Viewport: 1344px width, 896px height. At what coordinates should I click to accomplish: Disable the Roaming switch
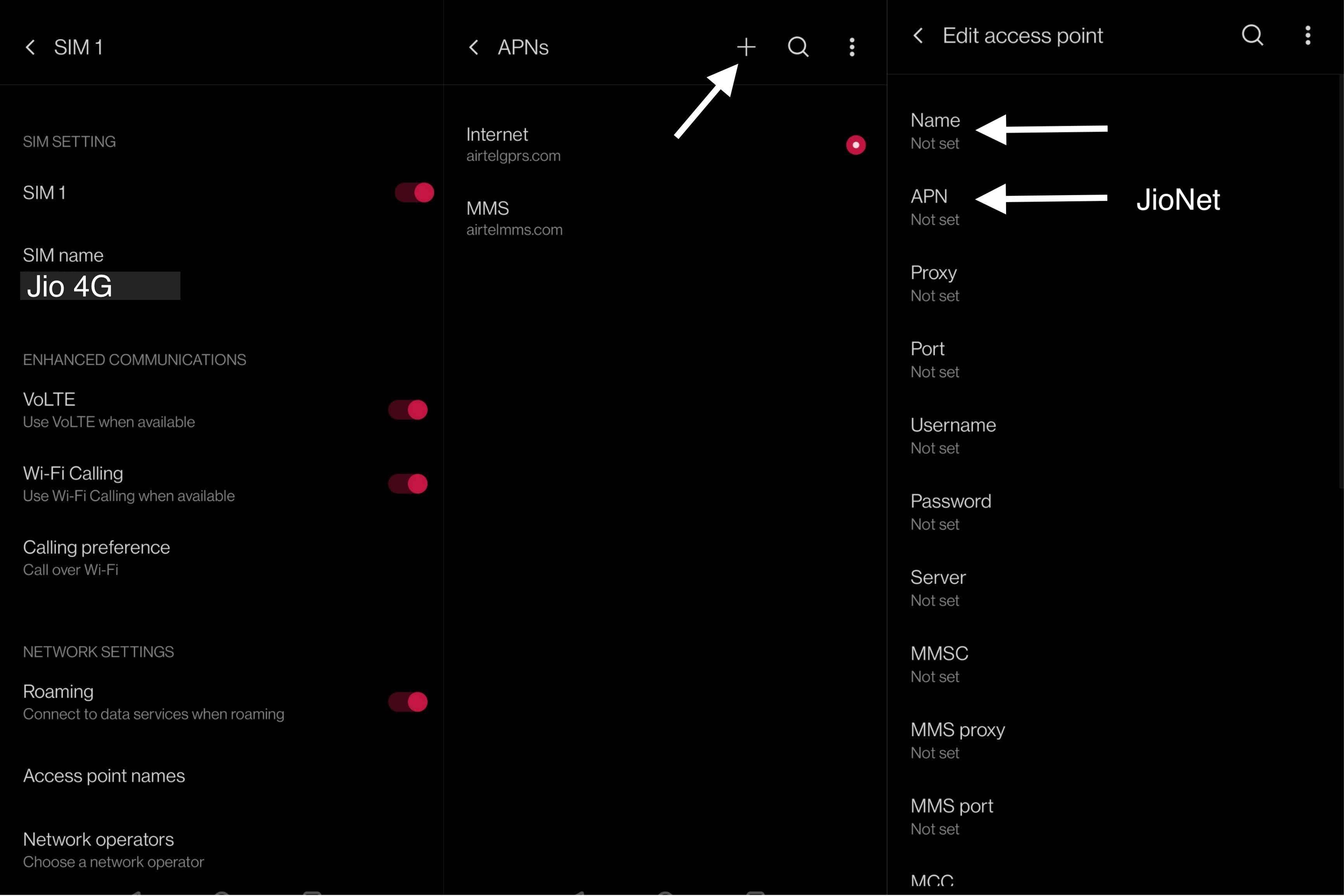point(408,702)
